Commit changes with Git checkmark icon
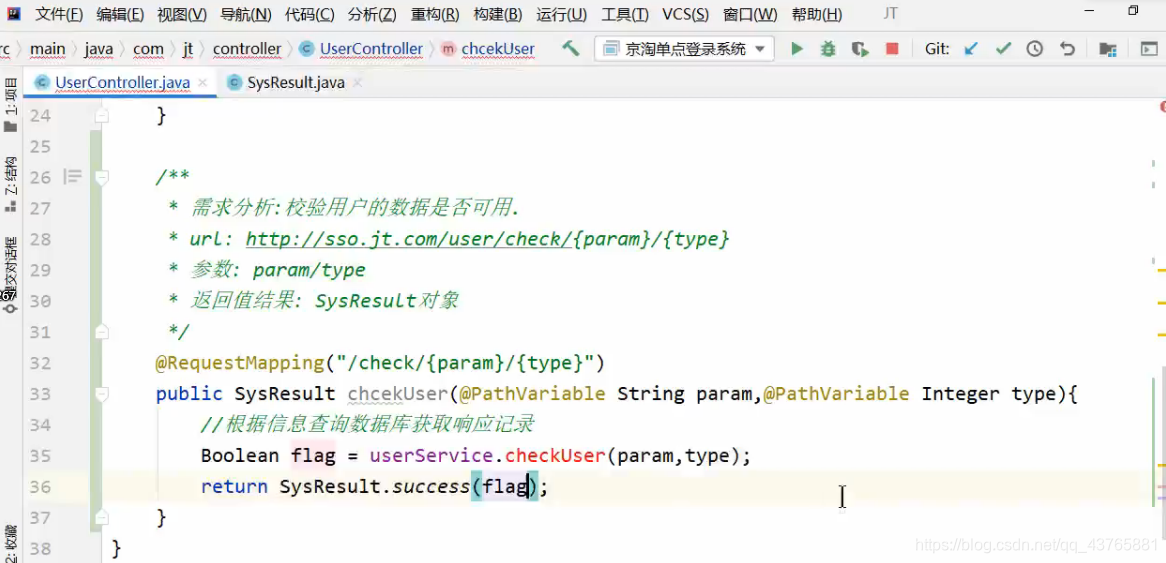 [1003, 49]
